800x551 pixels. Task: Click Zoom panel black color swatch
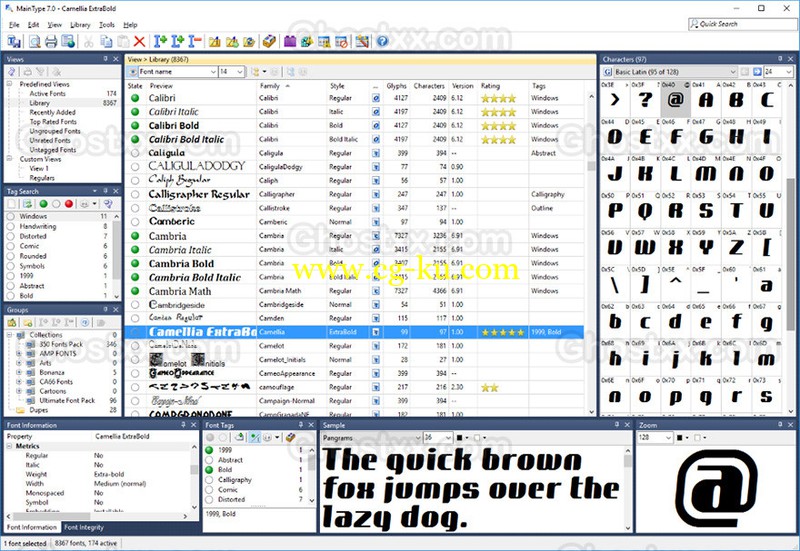tap(680, 438)
